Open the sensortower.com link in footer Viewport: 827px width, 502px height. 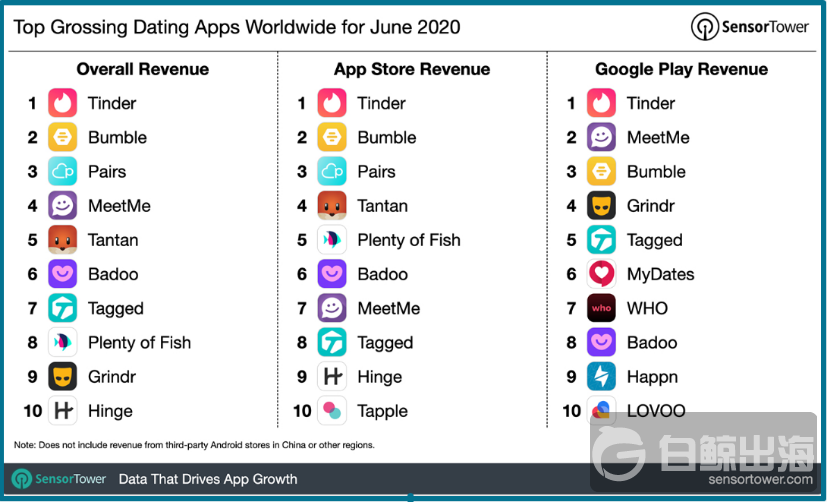click(760, 479)
